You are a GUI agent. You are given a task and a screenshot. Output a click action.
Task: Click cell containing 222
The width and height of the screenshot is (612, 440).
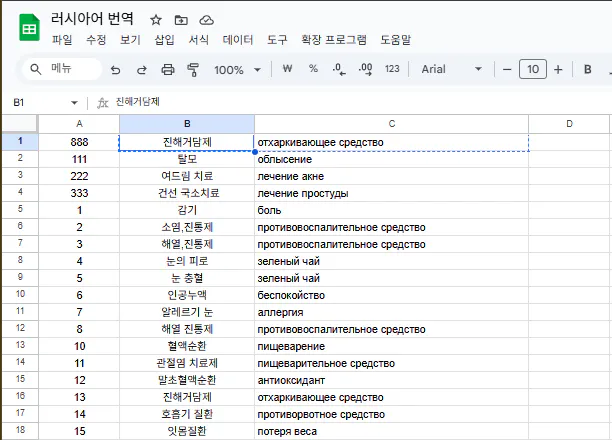click(x=79, y=176)
